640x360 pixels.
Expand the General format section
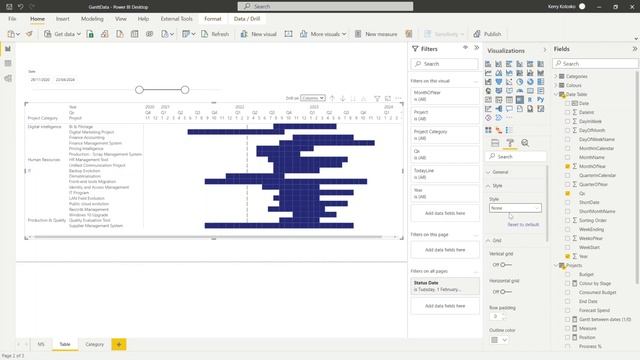click(x=498, y=172)
